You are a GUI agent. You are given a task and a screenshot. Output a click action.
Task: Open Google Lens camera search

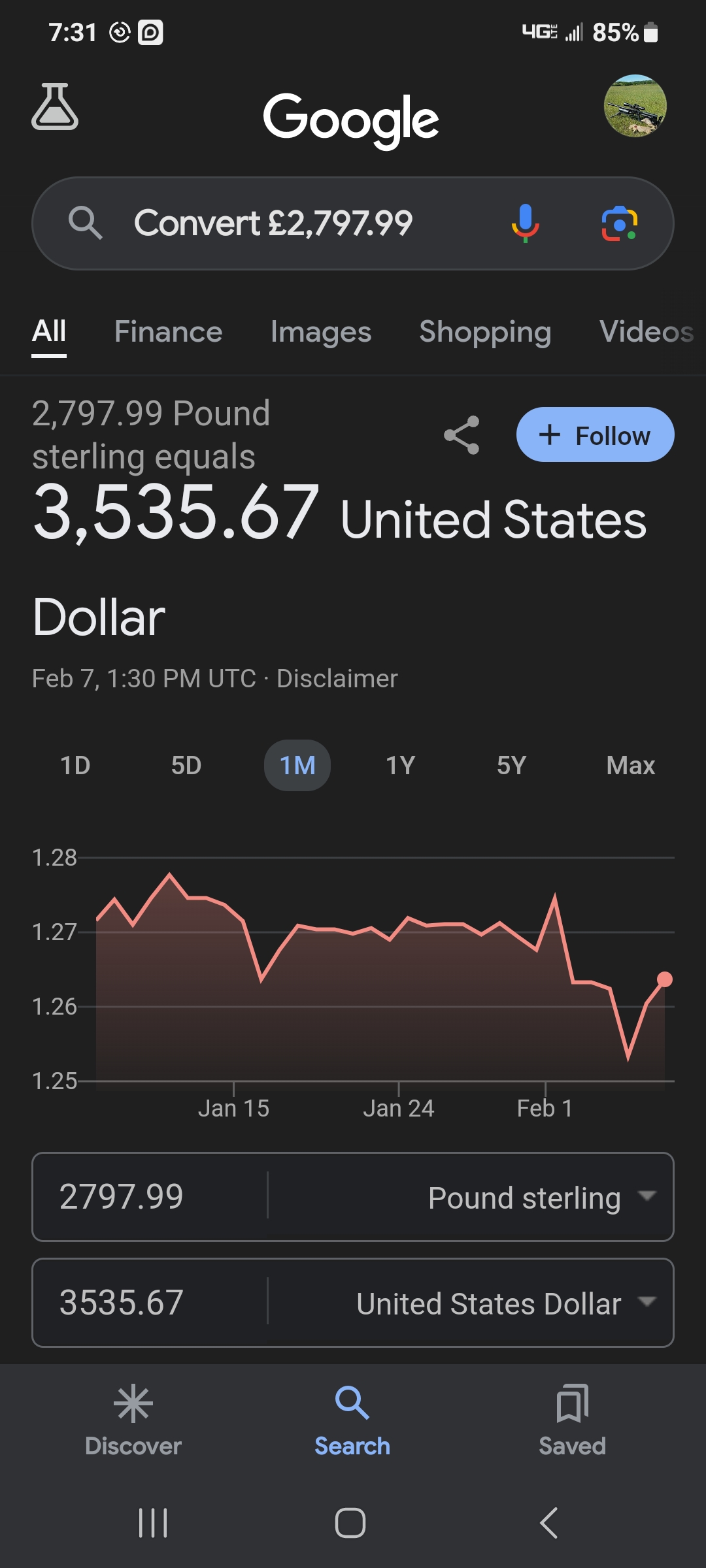pos(619,223)
